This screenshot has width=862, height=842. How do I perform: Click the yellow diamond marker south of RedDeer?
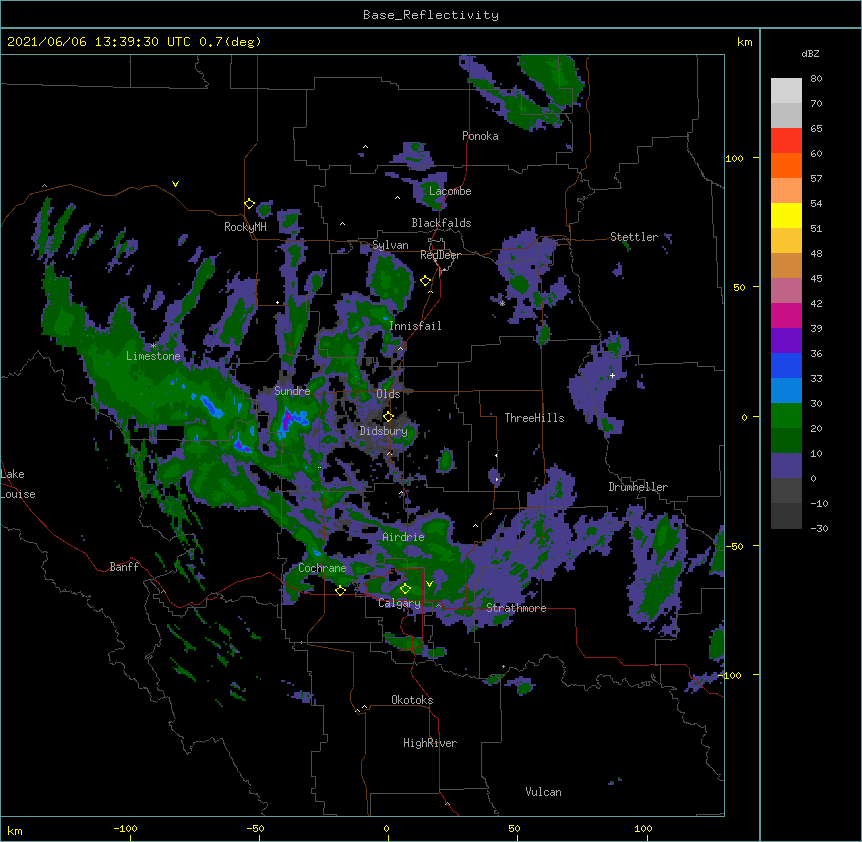click(425, 281)
